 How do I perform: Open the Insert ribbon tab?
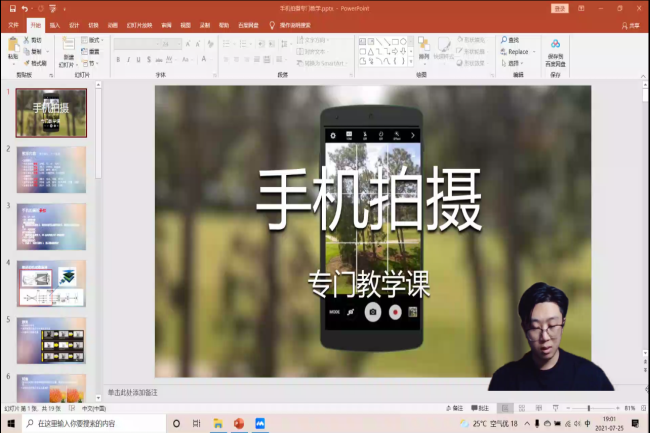click(54, 24)
